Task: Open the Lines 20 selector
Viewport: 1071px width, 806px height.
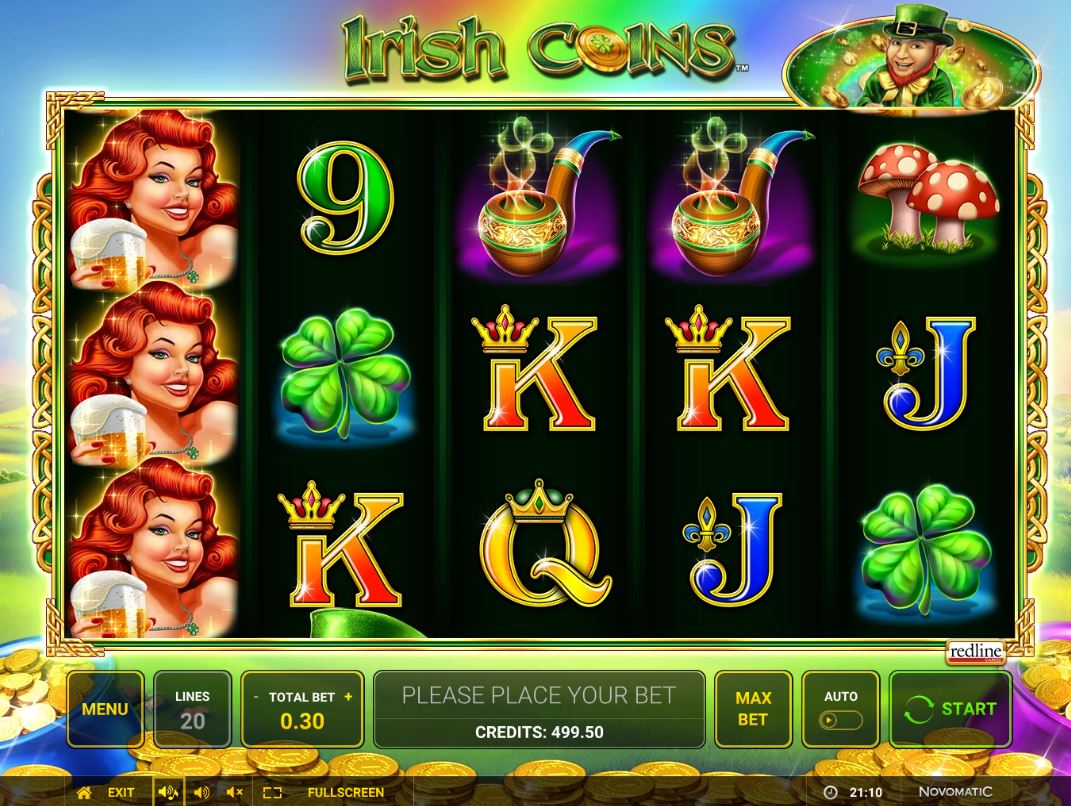Action: click(192, 709)
